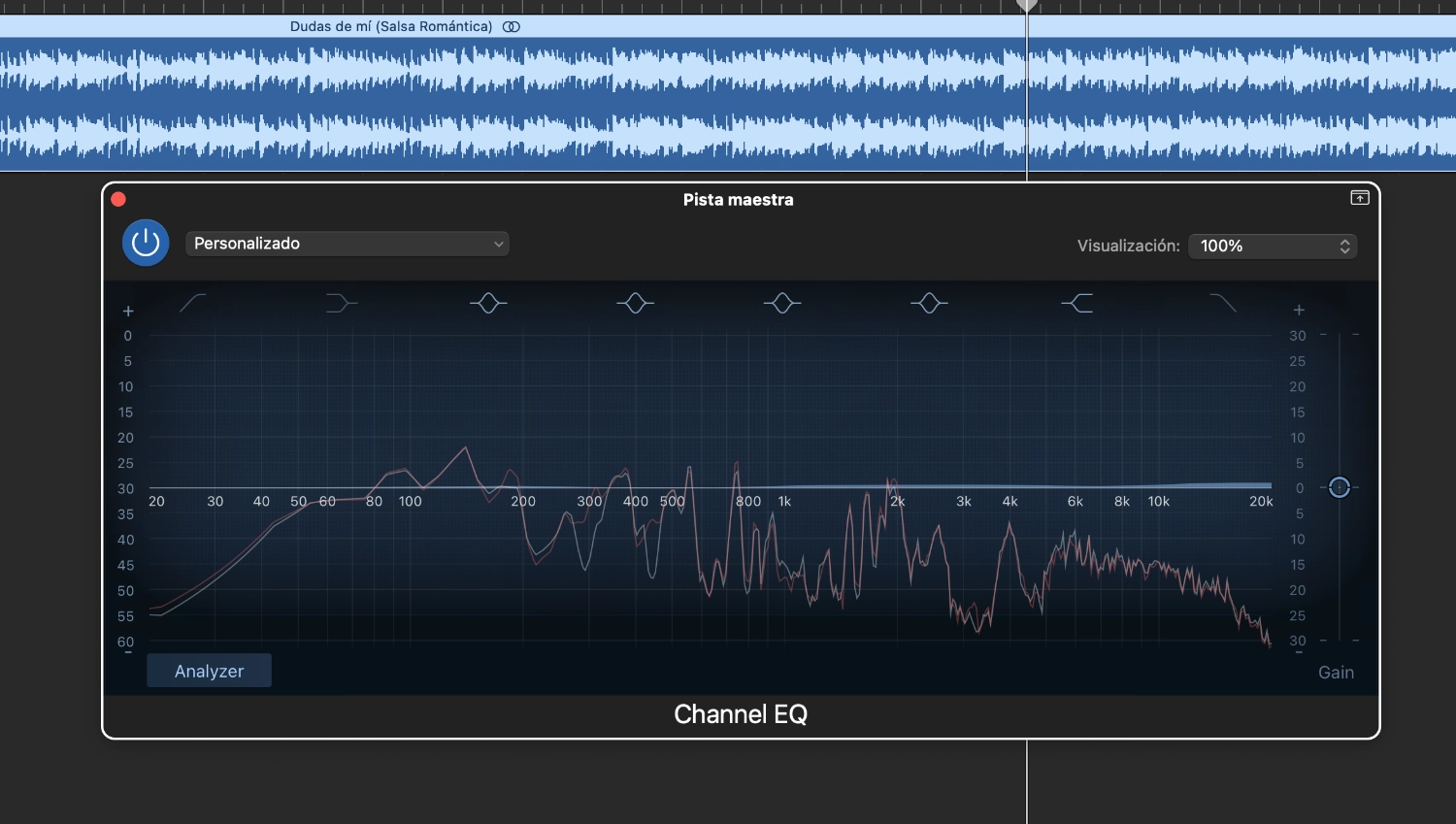The width and height of the screenshot is (1456, 824).
Task: Open the Visualización 100% size selector
Action: coord(1273,246)
